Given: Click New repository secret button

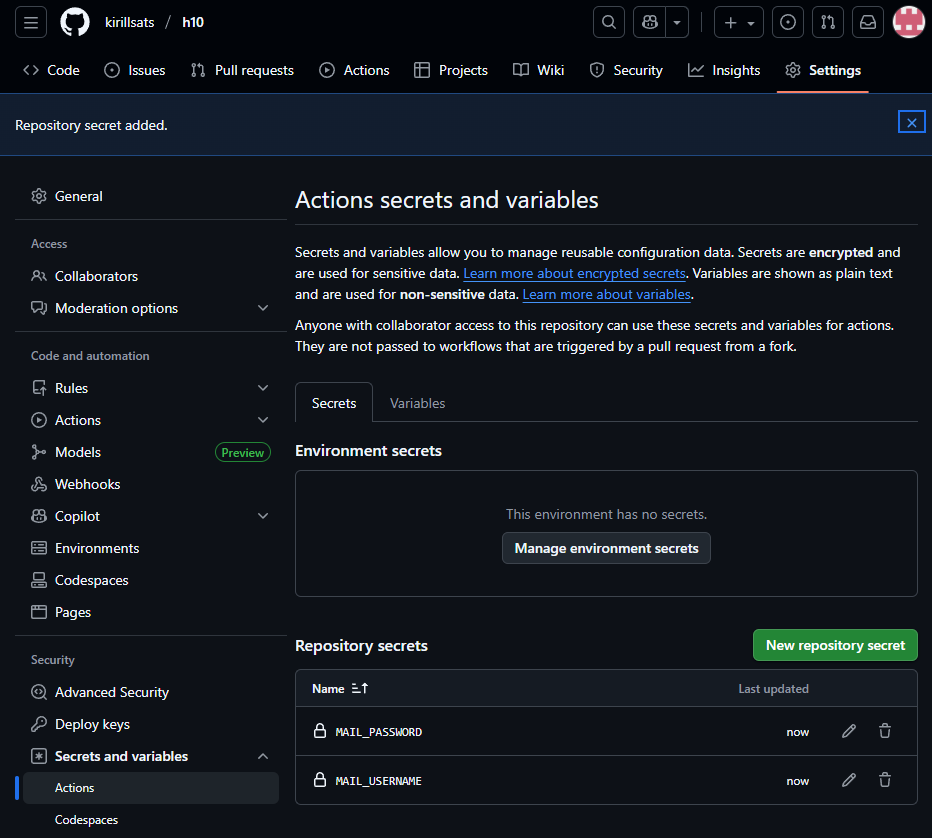Looking at the screenshot, I should pyautogui.click(x=834, y=645).
